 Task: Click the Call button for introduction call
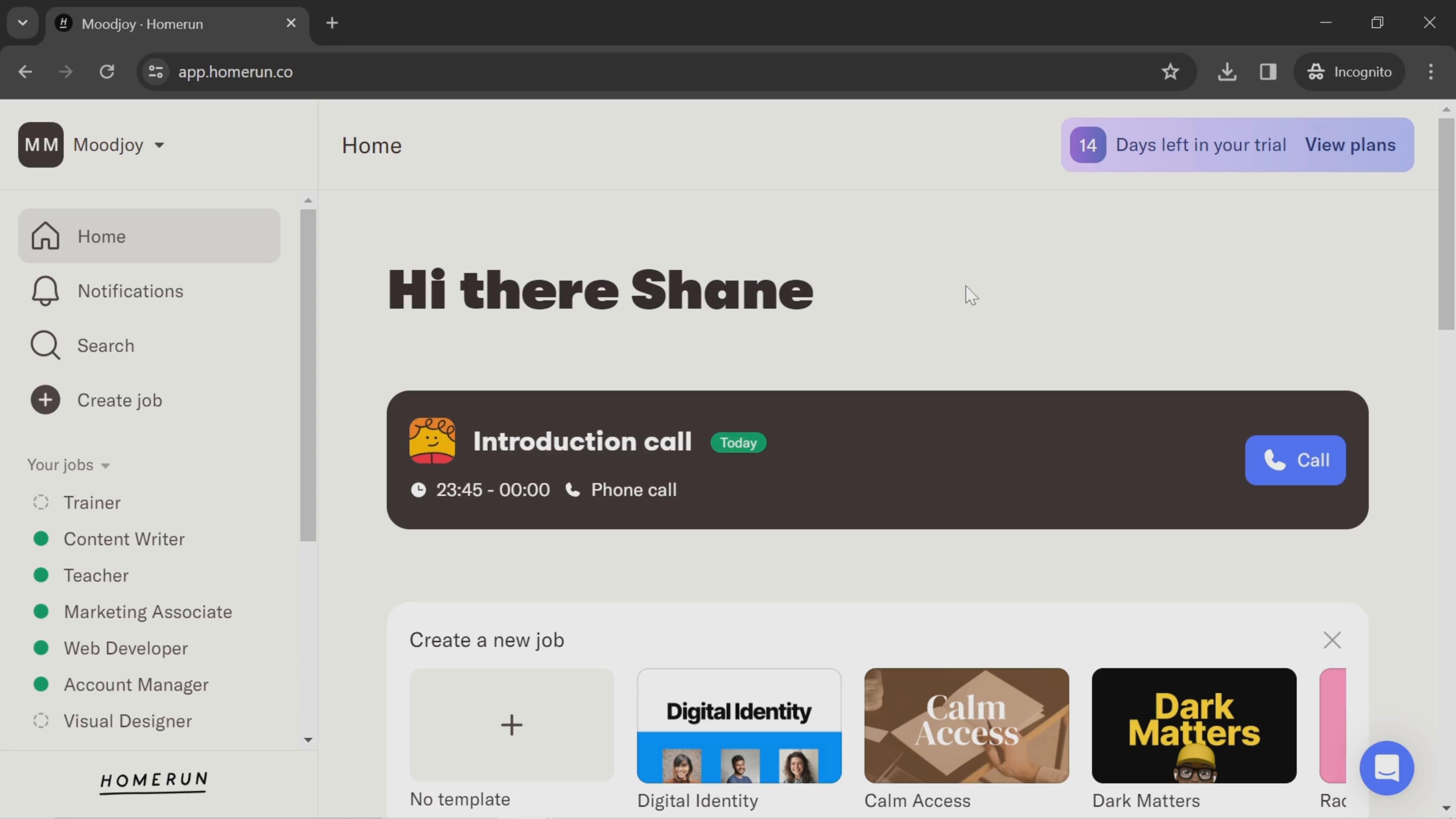[1296, 460]
